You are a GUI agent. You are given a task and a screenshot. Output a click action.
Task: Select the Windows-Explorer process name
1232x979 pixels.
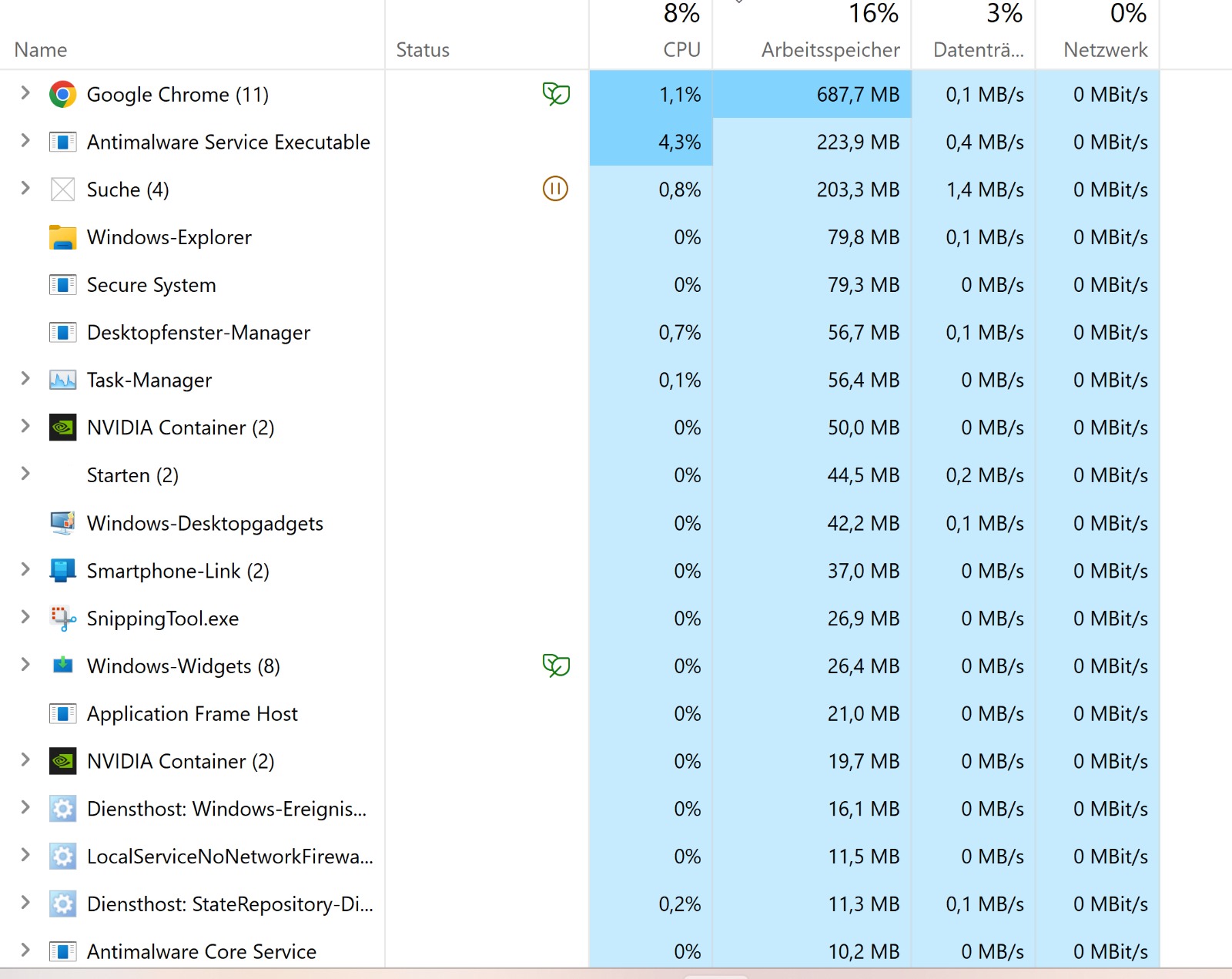tap(169, 237)
